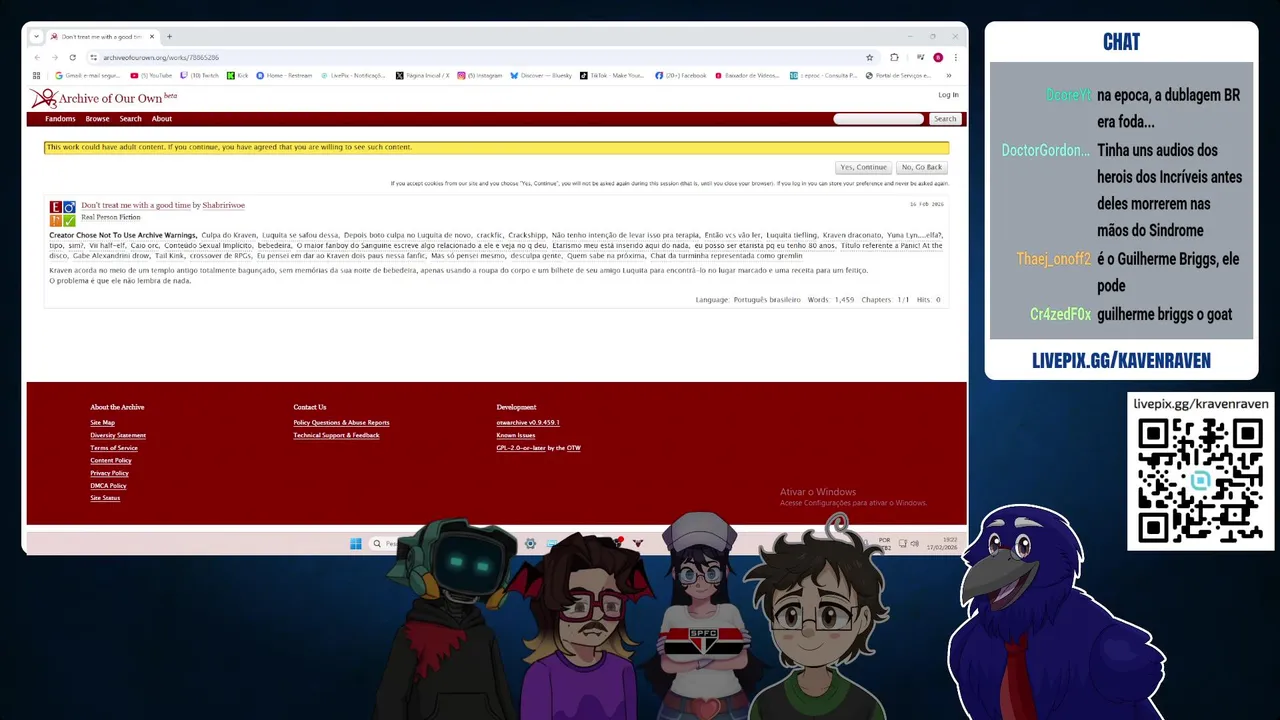The image size is (1280, 720).
Task: Open the Fandoms menu
Action: tap(60, 119)
